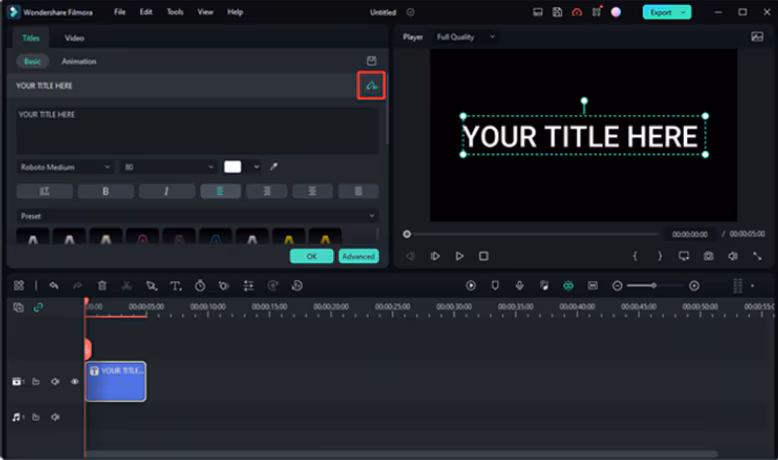
Task: Click the playback progress slider handle
Action: (x=407, y=234)
